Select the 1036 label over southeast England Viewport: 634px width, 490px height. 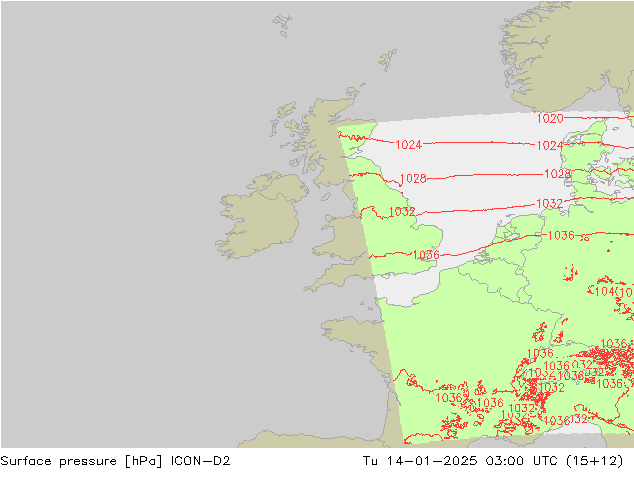[426, 255]
